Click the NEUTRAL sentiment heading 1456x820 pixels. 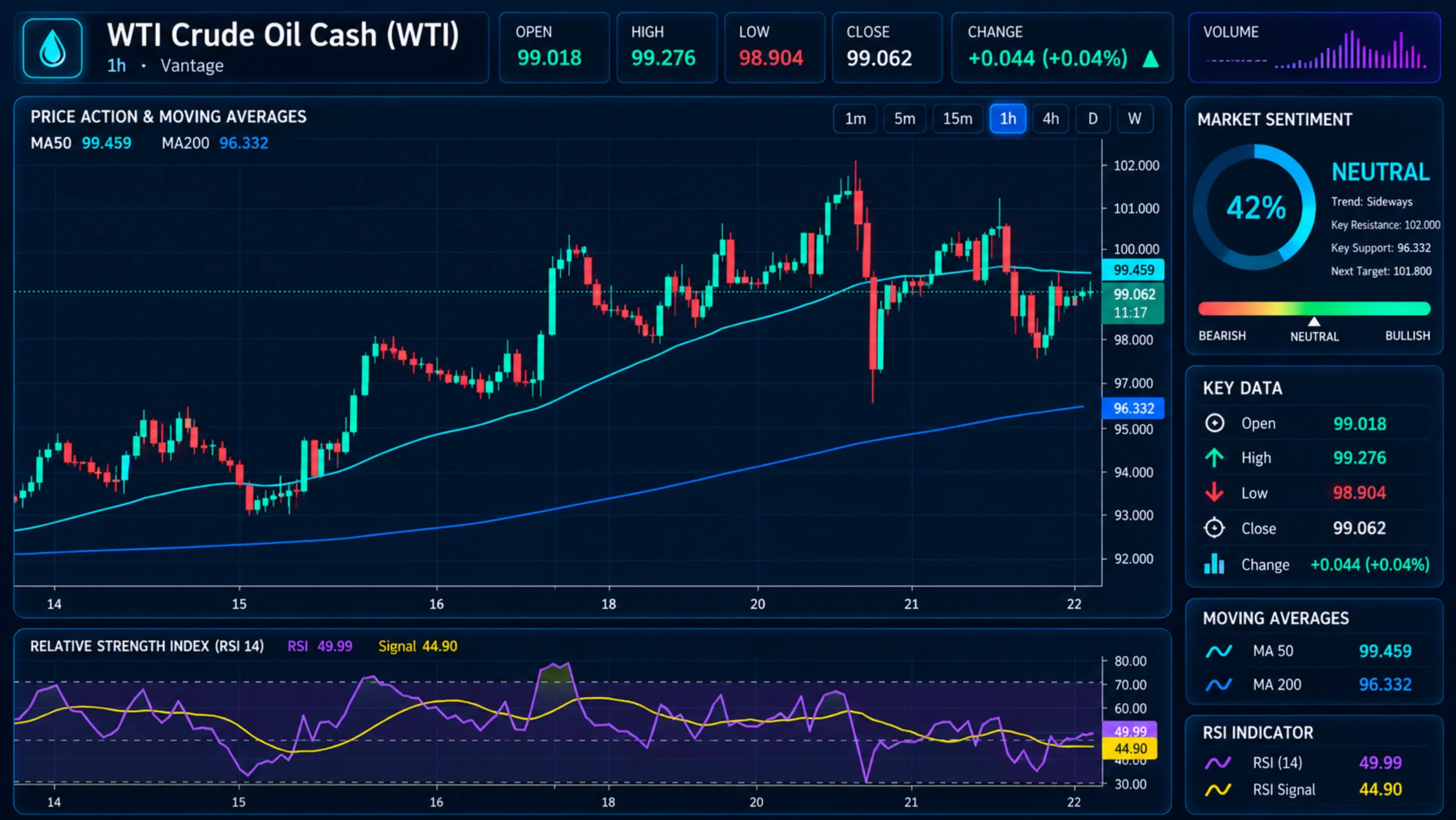(x=1380, y=172)
